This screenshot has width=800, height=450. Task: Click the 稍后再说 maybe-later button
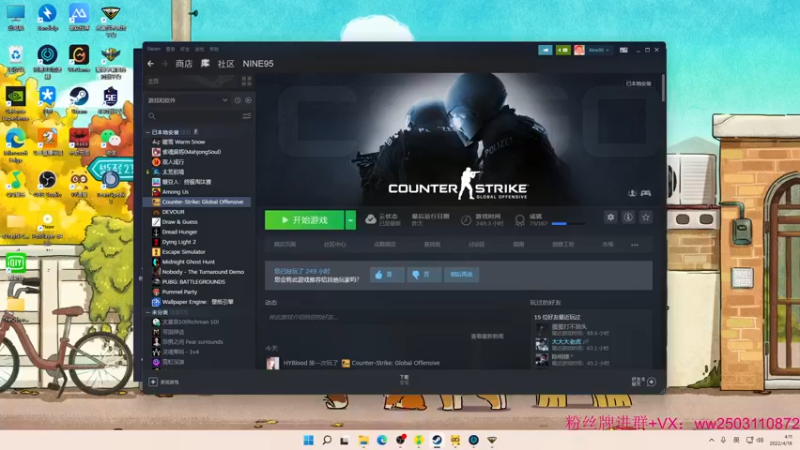click(x=461, y=274)
